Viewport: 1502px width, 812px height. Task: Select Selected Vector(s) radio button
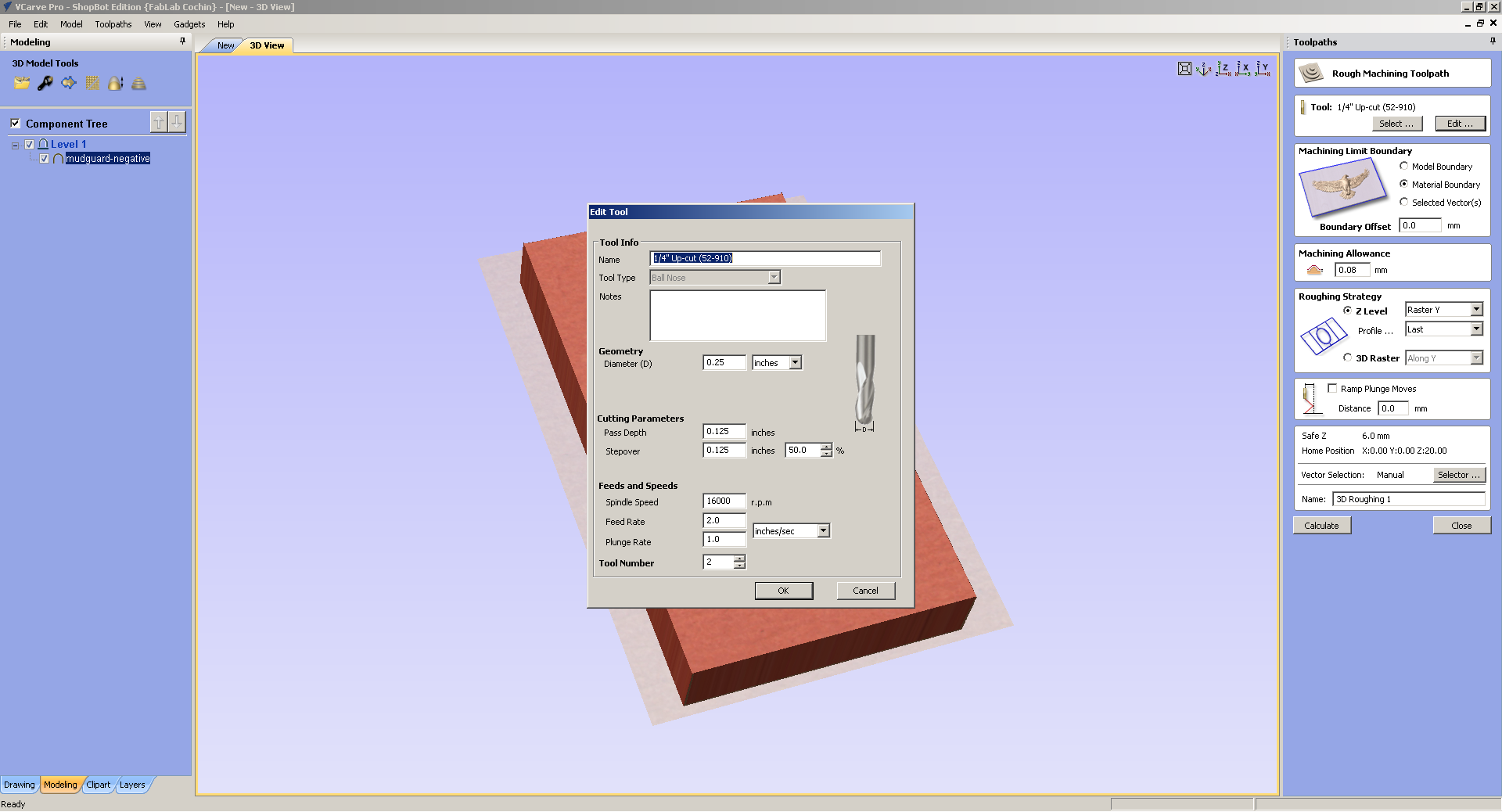tap(1404, 202)
